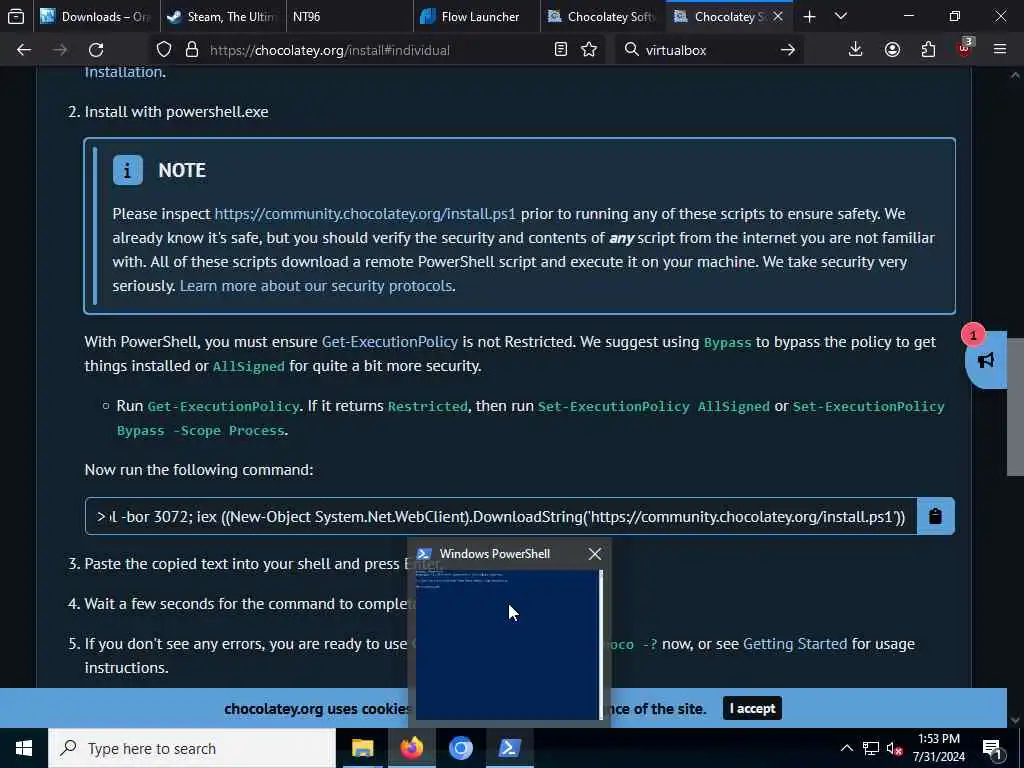Click 'Now run the following command:' text

tap(199, 470)
